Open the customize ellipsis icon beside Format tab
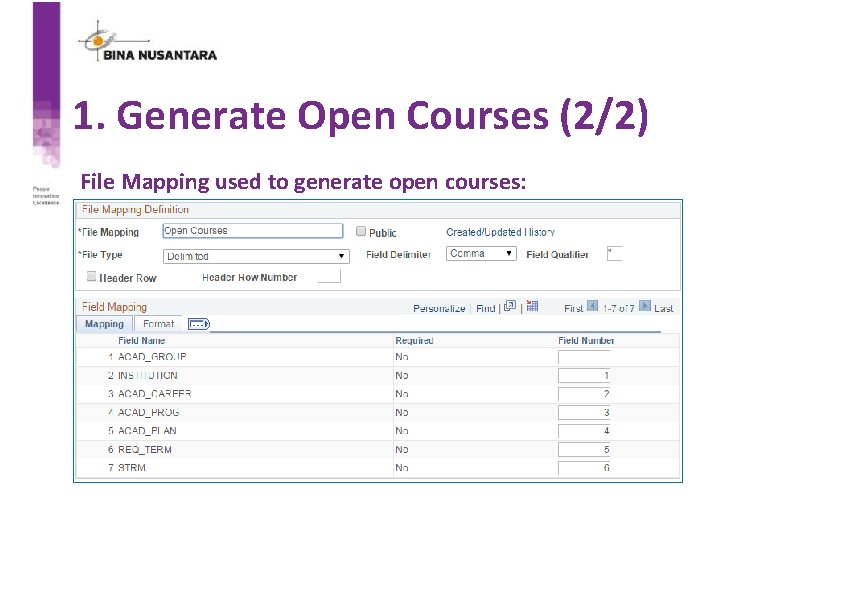The width and height of the screenshot is (842, 596). 198,324
